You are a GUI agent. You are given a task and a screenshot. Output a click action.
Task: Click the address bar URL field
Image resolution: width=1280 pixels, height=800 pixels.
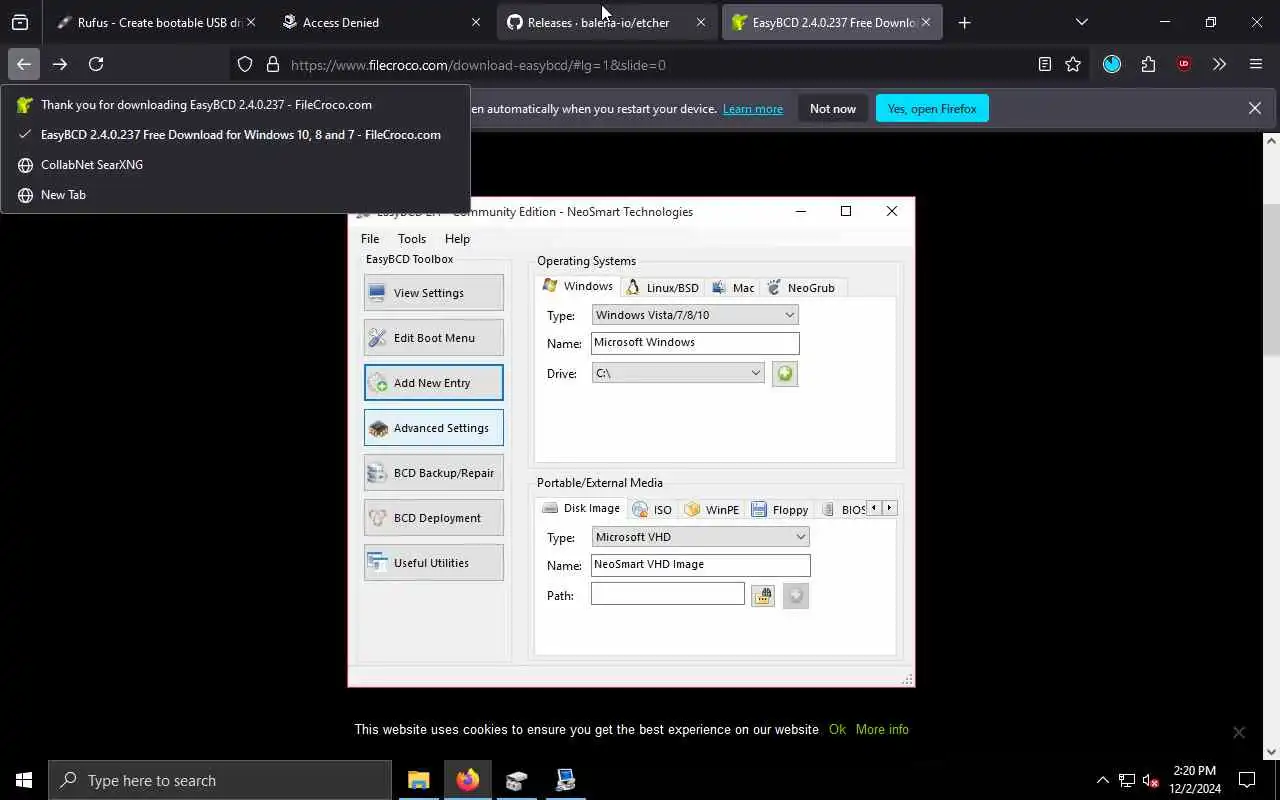tap(660, 65)
